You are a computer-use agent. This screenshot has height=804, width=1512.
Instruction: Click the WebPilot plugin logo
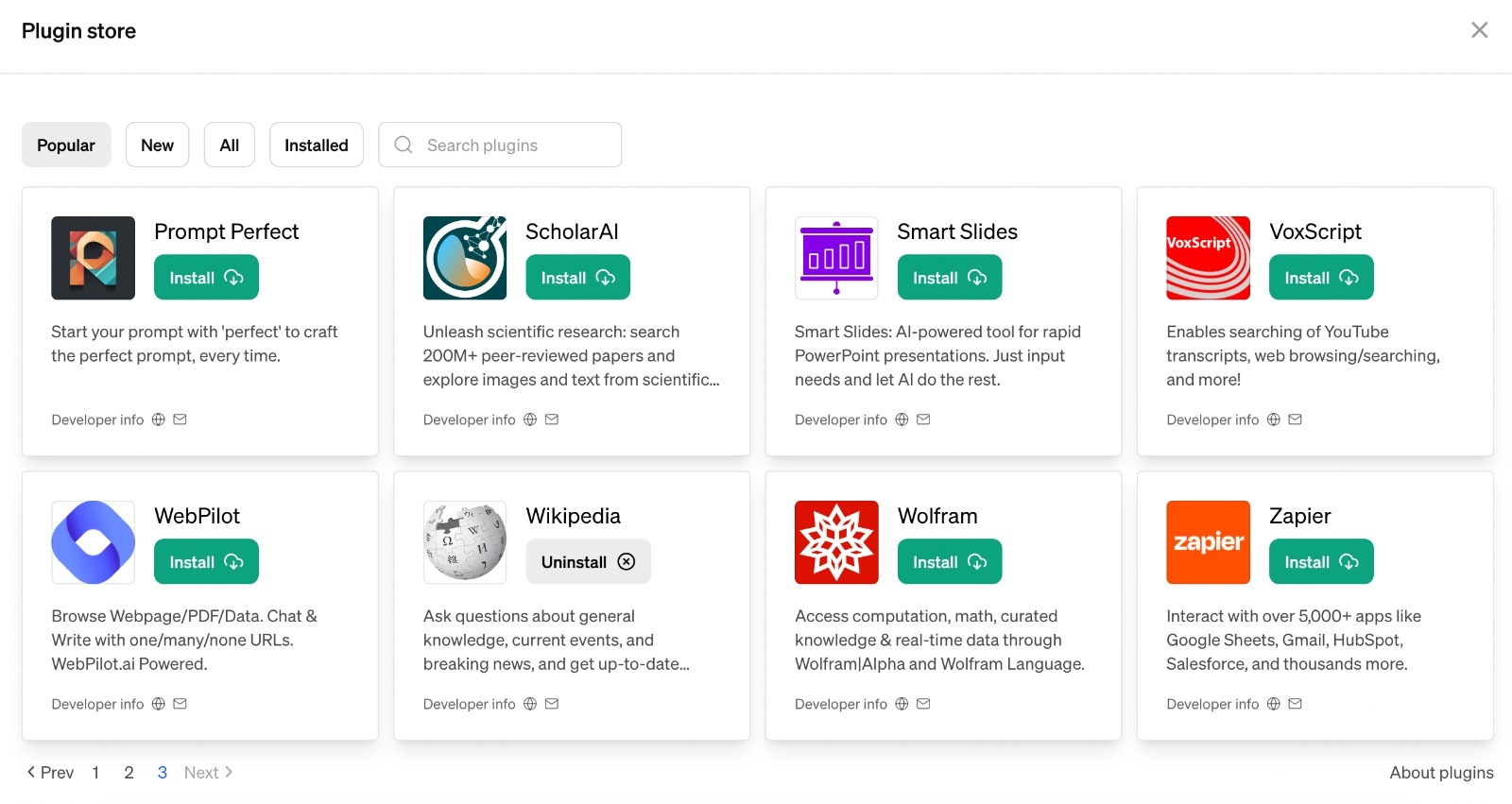click(93, 542)
